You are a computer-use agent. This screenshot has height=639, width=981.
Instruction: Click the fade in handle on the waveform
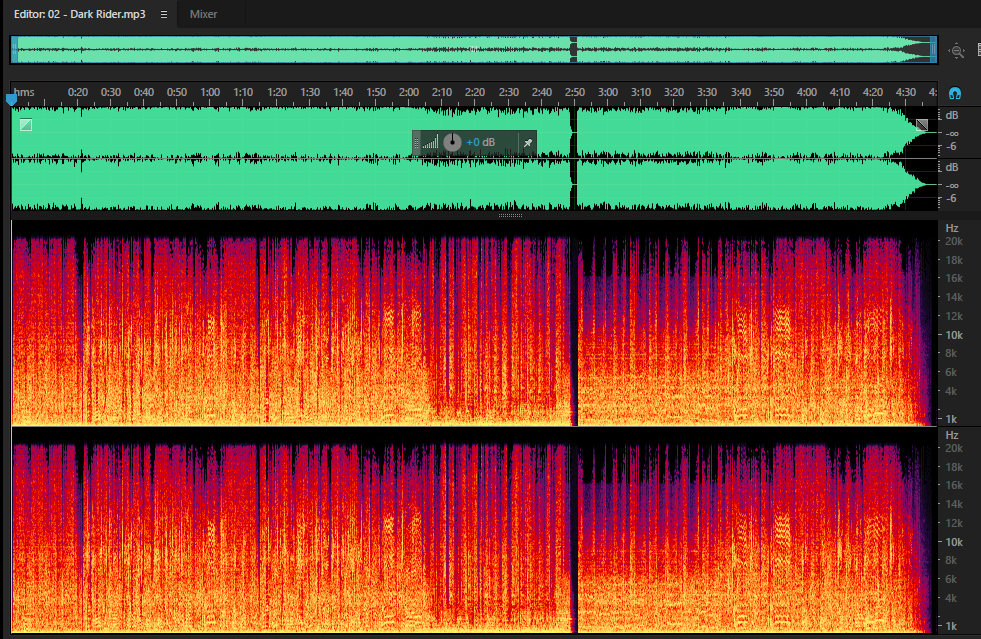point(26,125)
